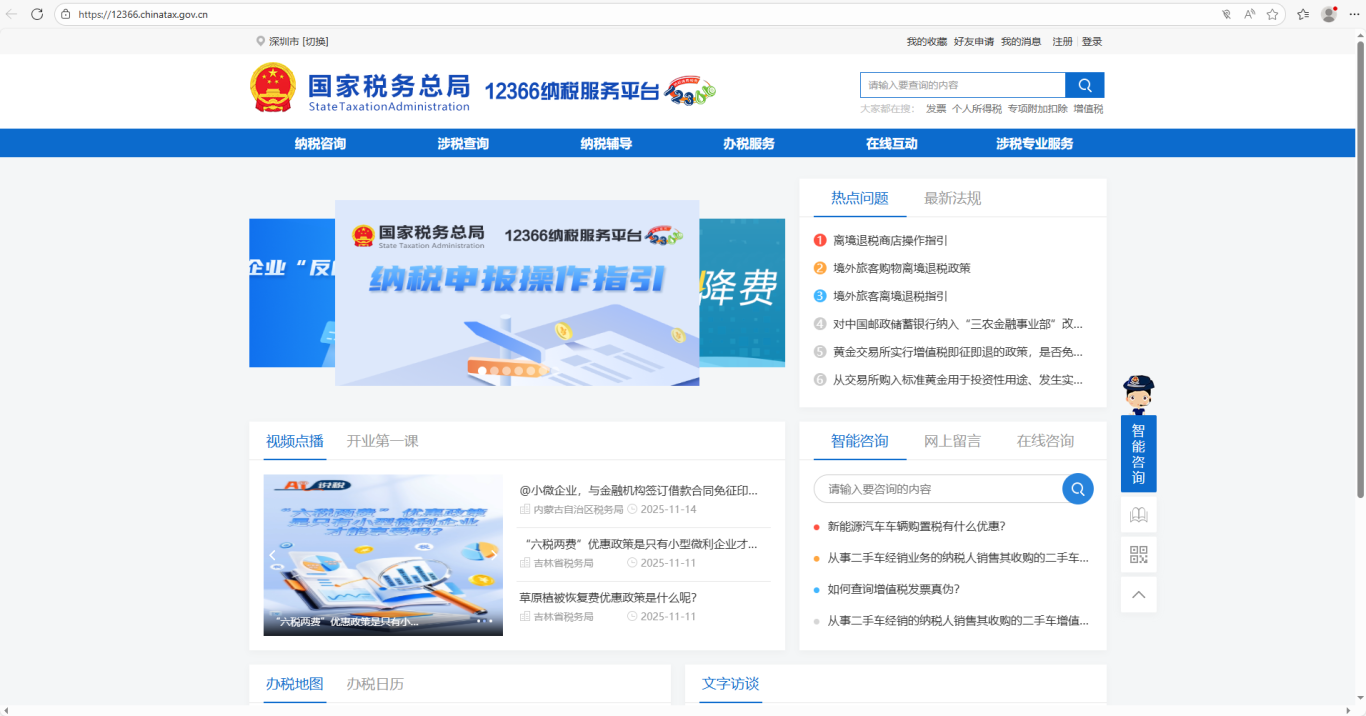
Task: Click back-to-top chevron in floating sidebar
Action: [1138, 595]
